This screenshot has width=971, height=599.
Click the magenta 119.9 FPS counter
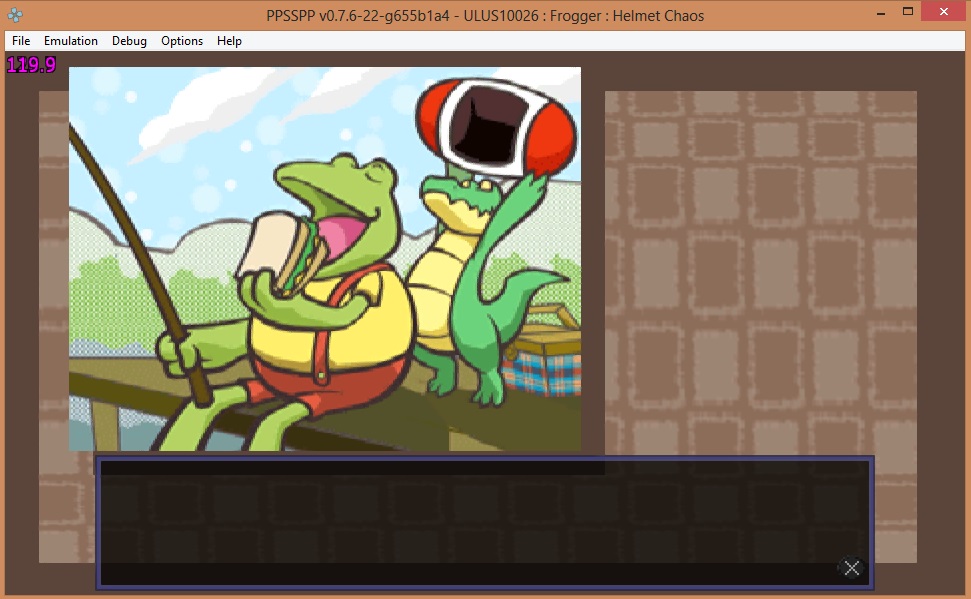[x=31, y=65]
